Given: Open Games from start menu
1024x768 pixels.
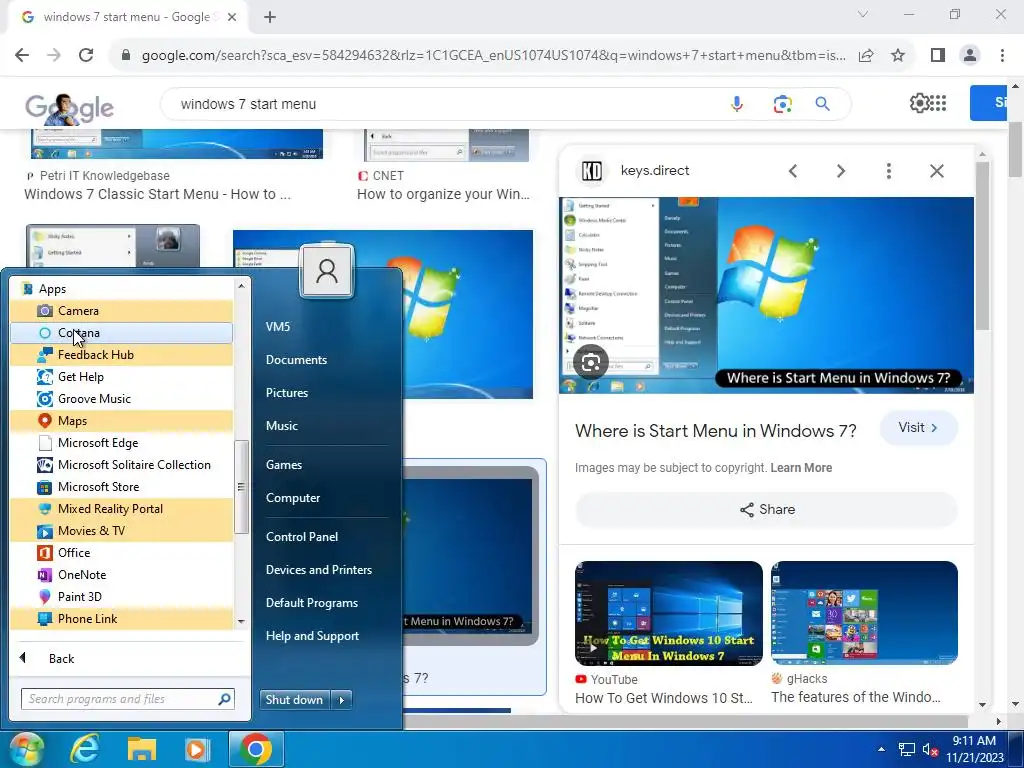Looking at the screenshot, I should pyautogui.click(x=283, y=465).
